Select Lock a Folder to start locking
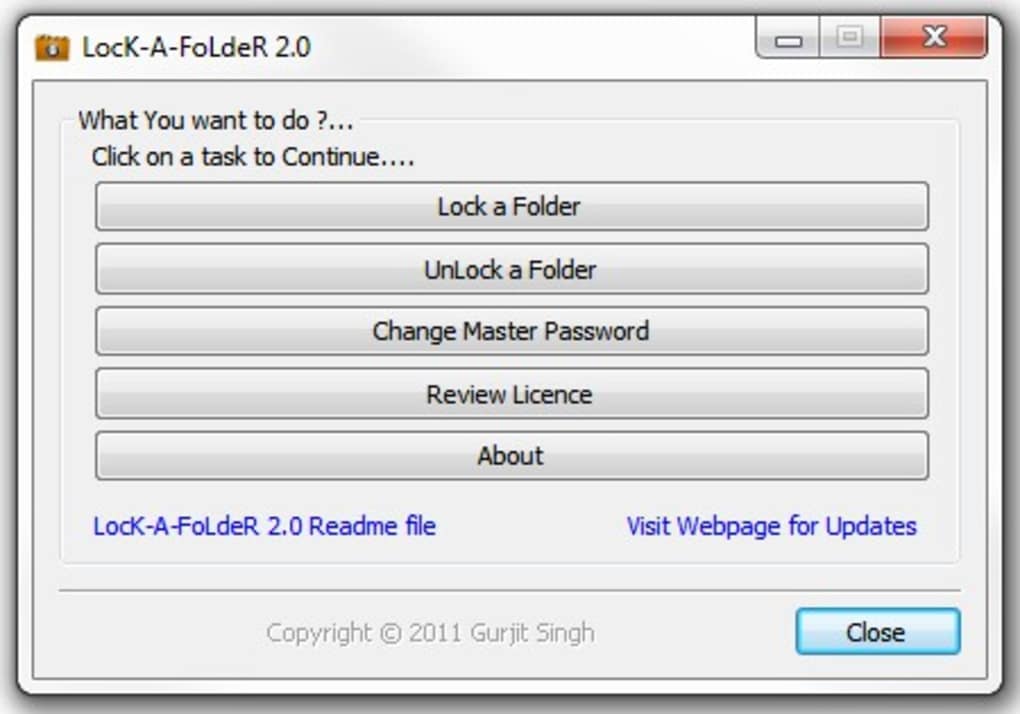The height and width of the screenshot is (714, 1020). tap(510, 207)
